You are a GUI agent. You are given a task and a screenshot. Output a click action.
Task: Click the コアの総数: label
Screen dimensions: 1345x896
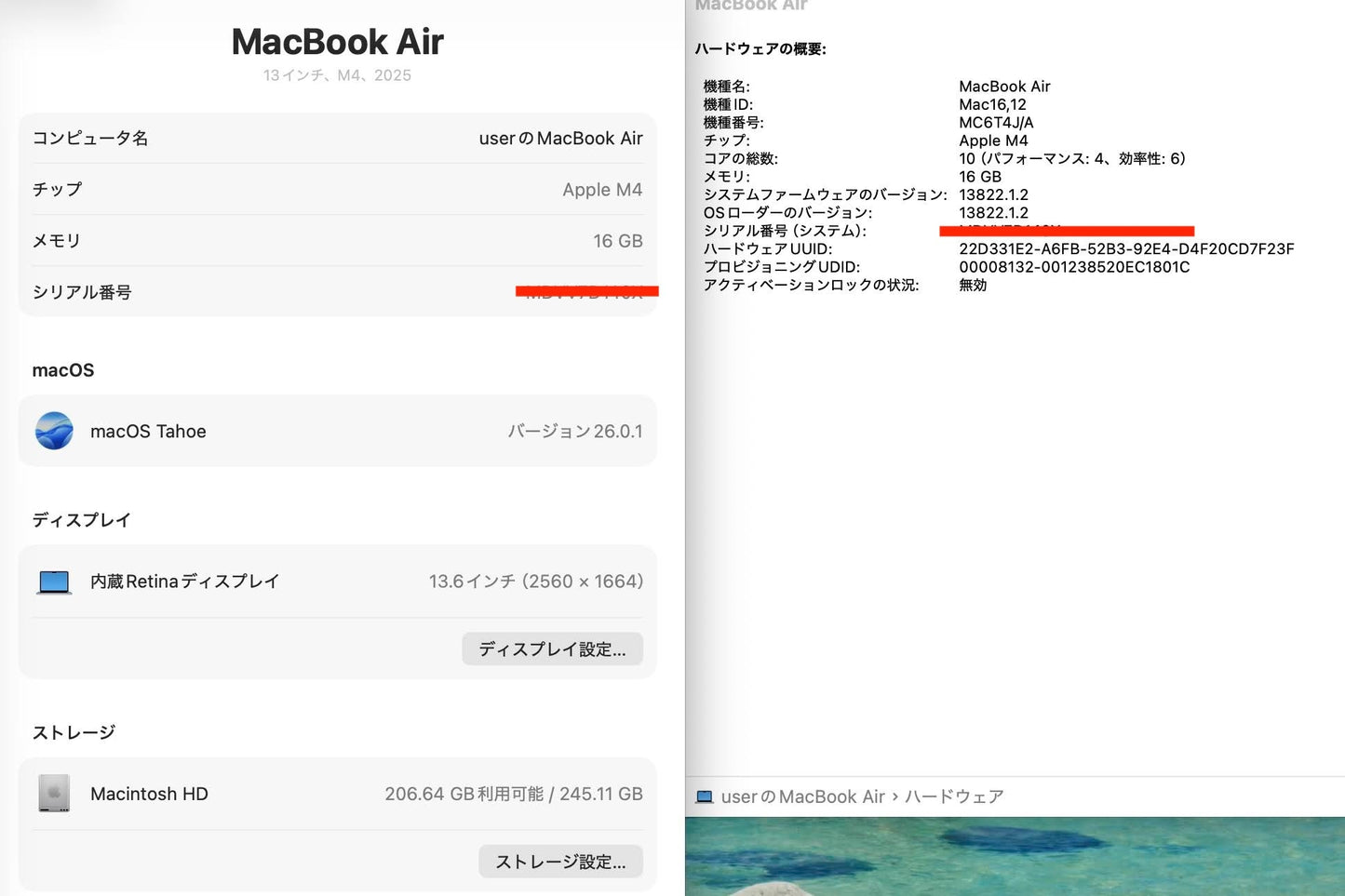[x=740, y=159]
